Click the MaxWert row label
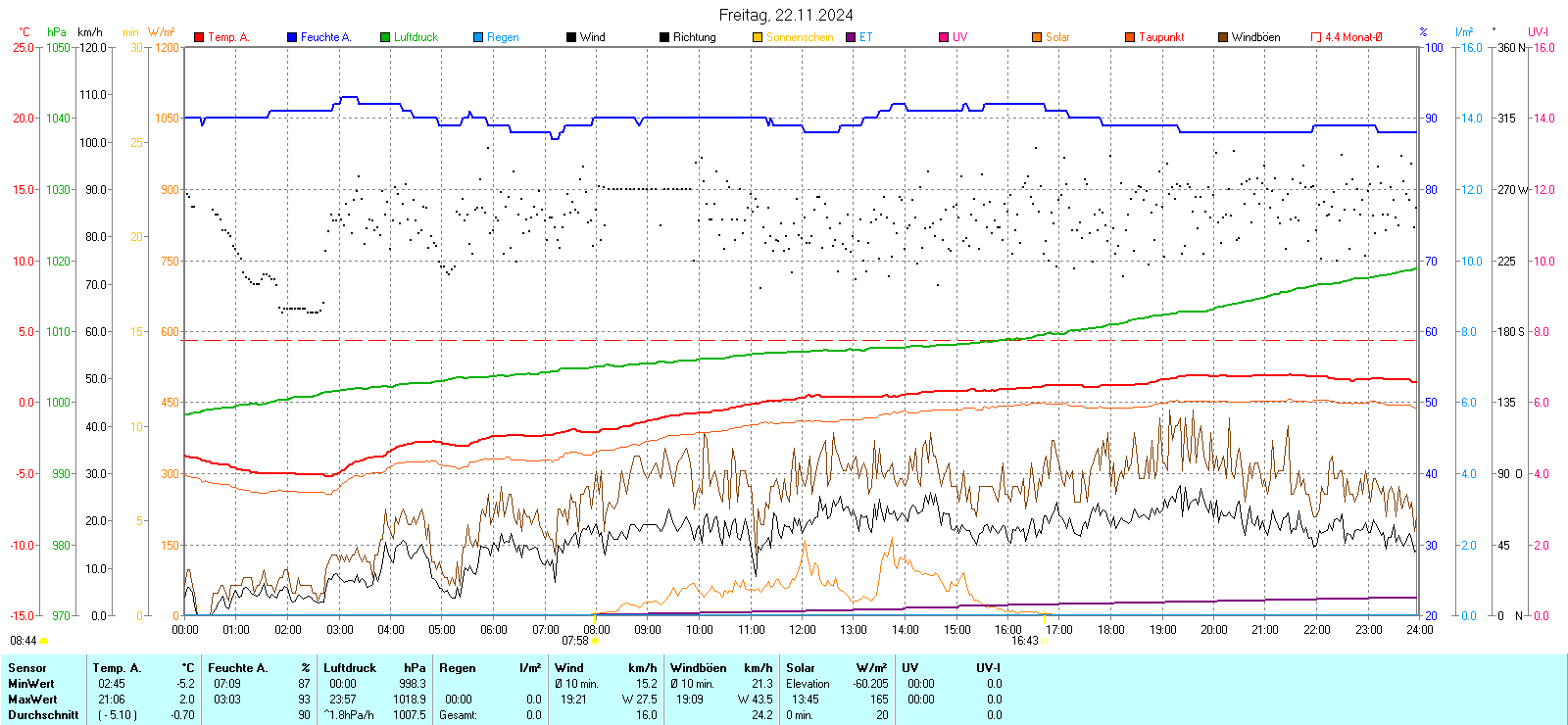Viewport: 1568px width, 725px height. click(32, 700)
